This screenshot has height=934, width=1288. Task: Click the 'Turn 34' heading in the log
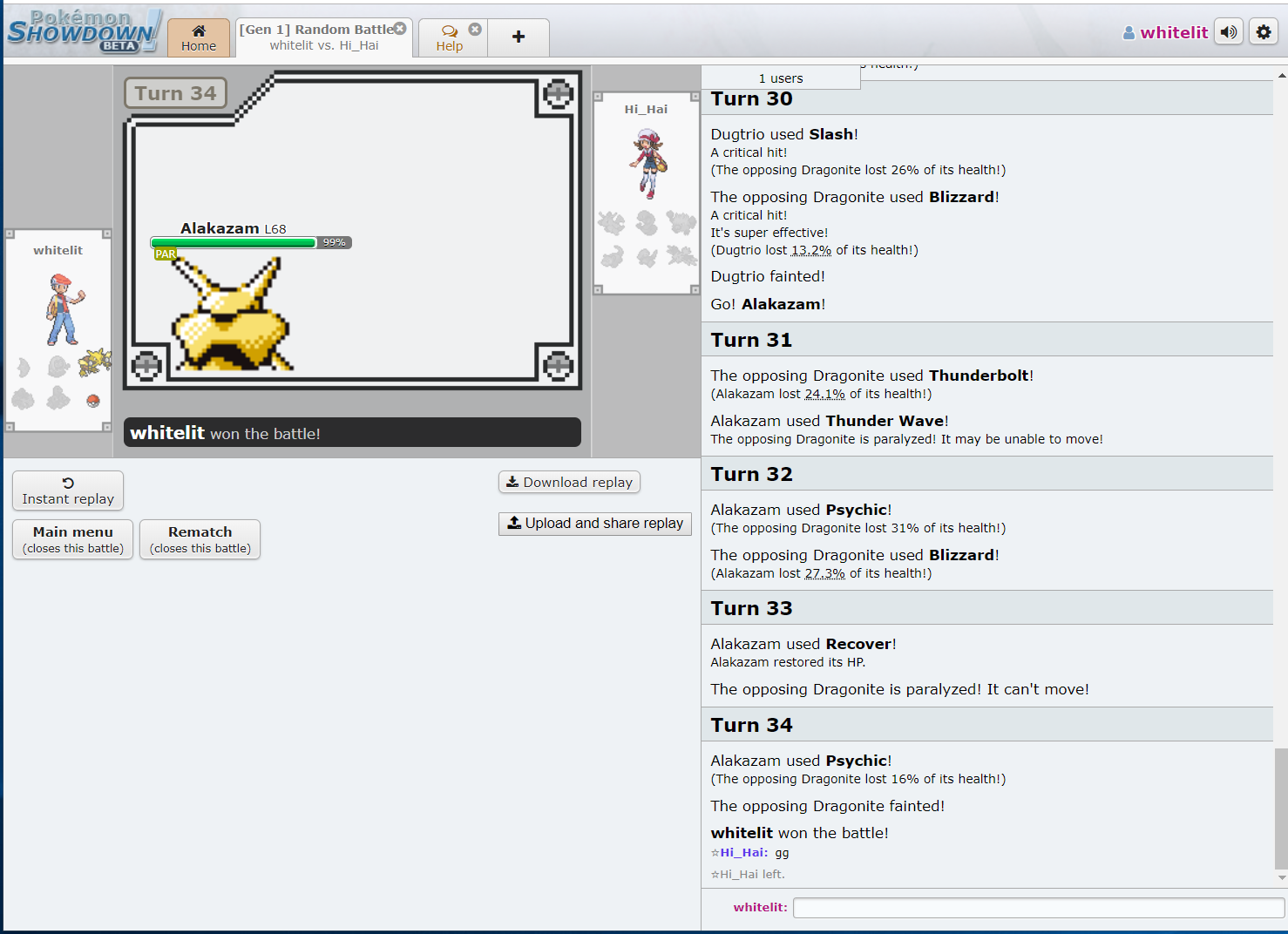coord(752,725)
